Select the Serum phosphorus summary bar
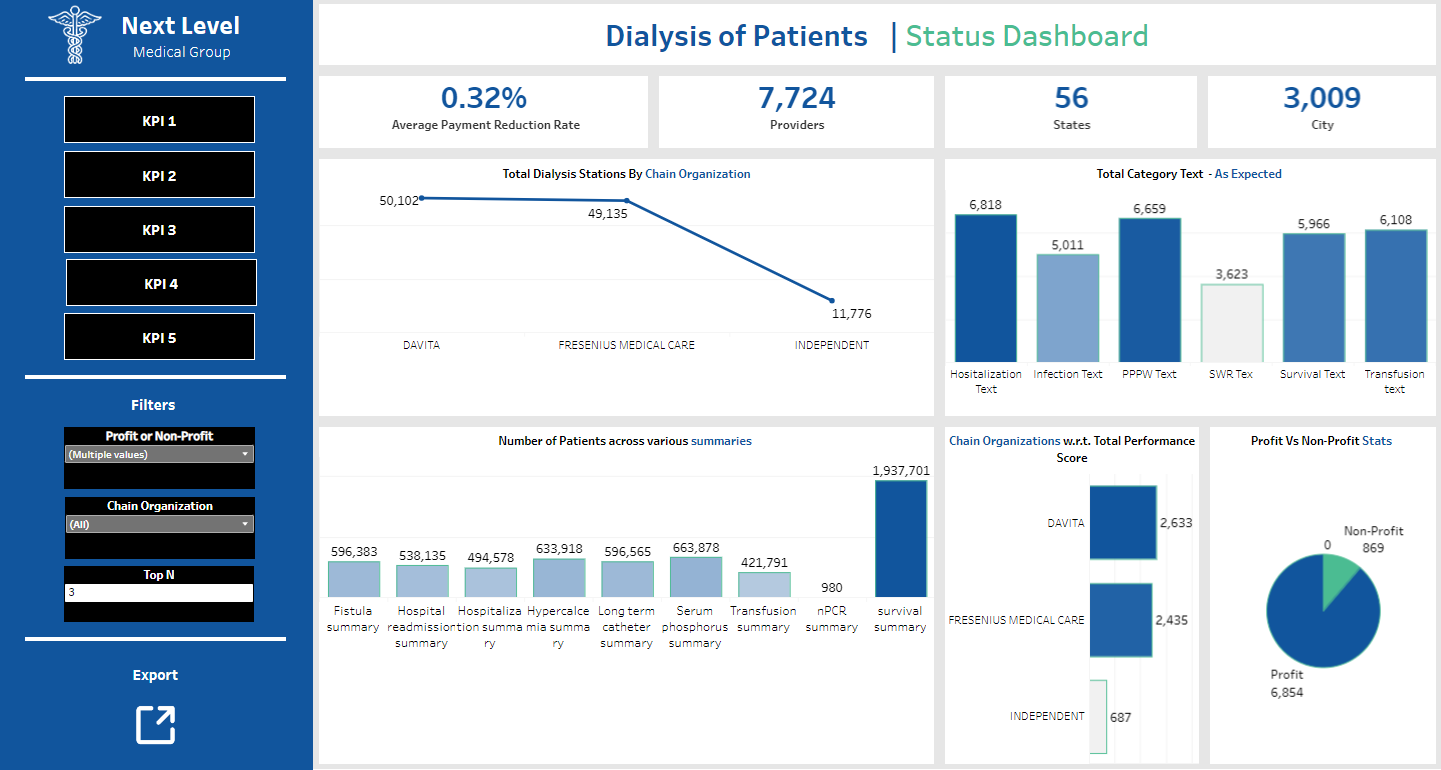This screenshot has height=770, width=1441. point(695,577)
